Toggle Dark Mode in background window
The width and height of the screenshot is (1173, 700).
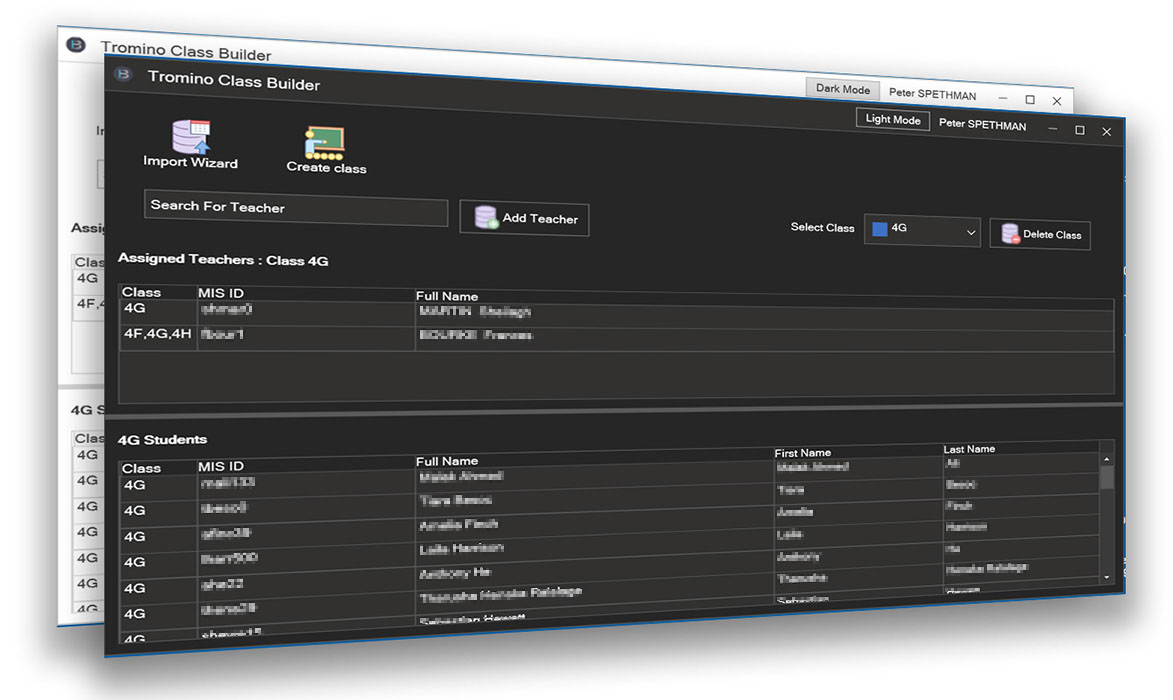pos(842,89)
